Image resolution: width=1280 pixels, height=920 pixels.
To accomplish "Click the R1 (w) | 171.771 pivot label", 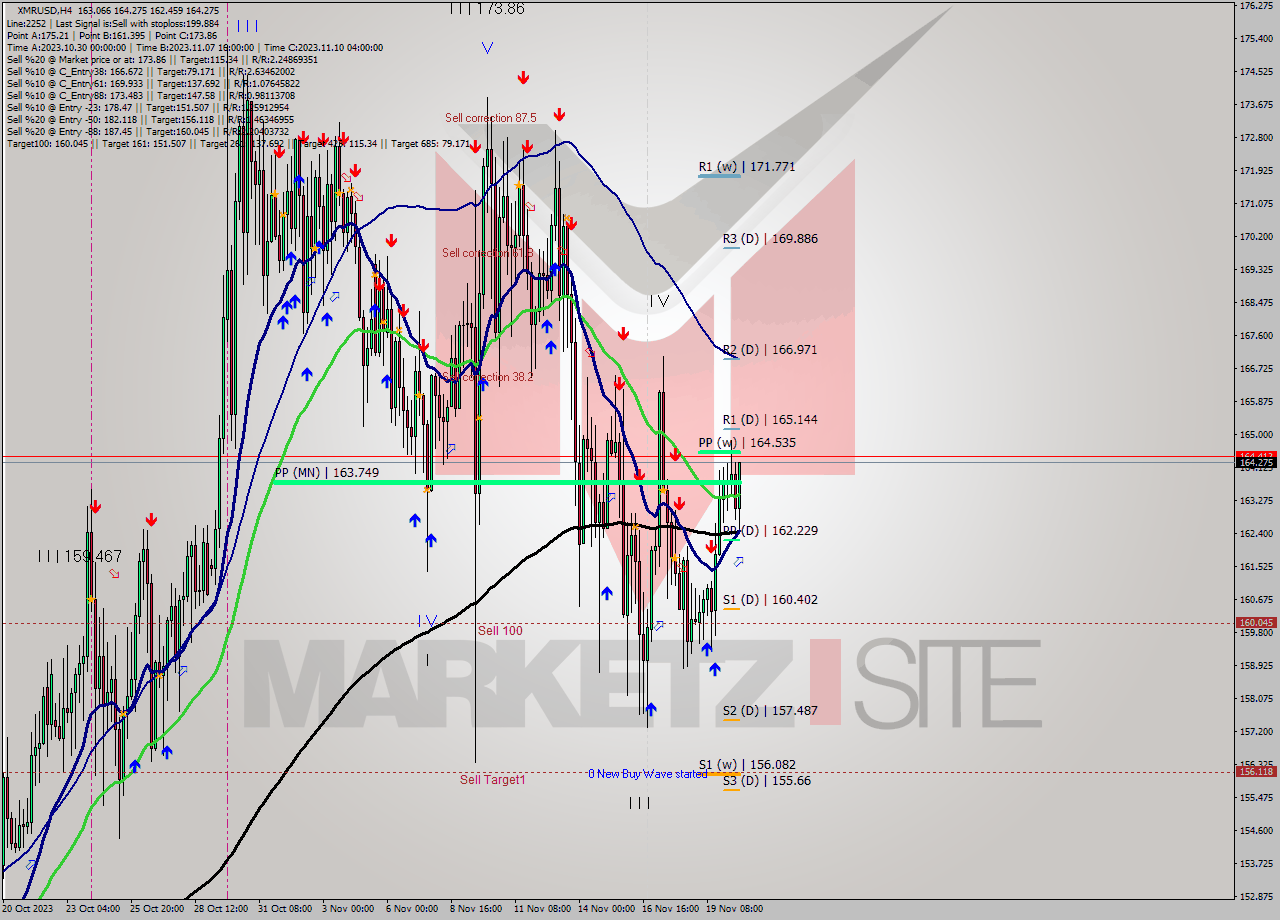I will coord(747,166).
